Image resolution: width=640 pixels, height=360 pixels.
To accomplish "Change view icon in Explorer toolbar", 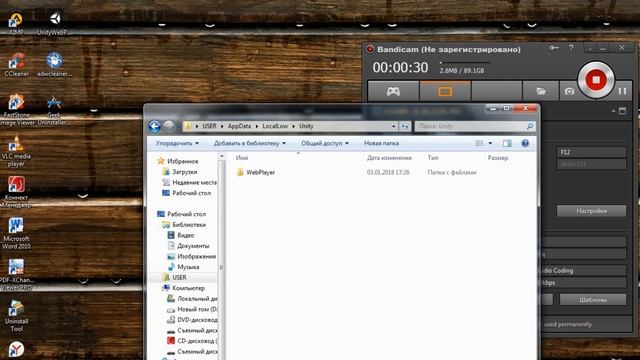I will point(479,143).
